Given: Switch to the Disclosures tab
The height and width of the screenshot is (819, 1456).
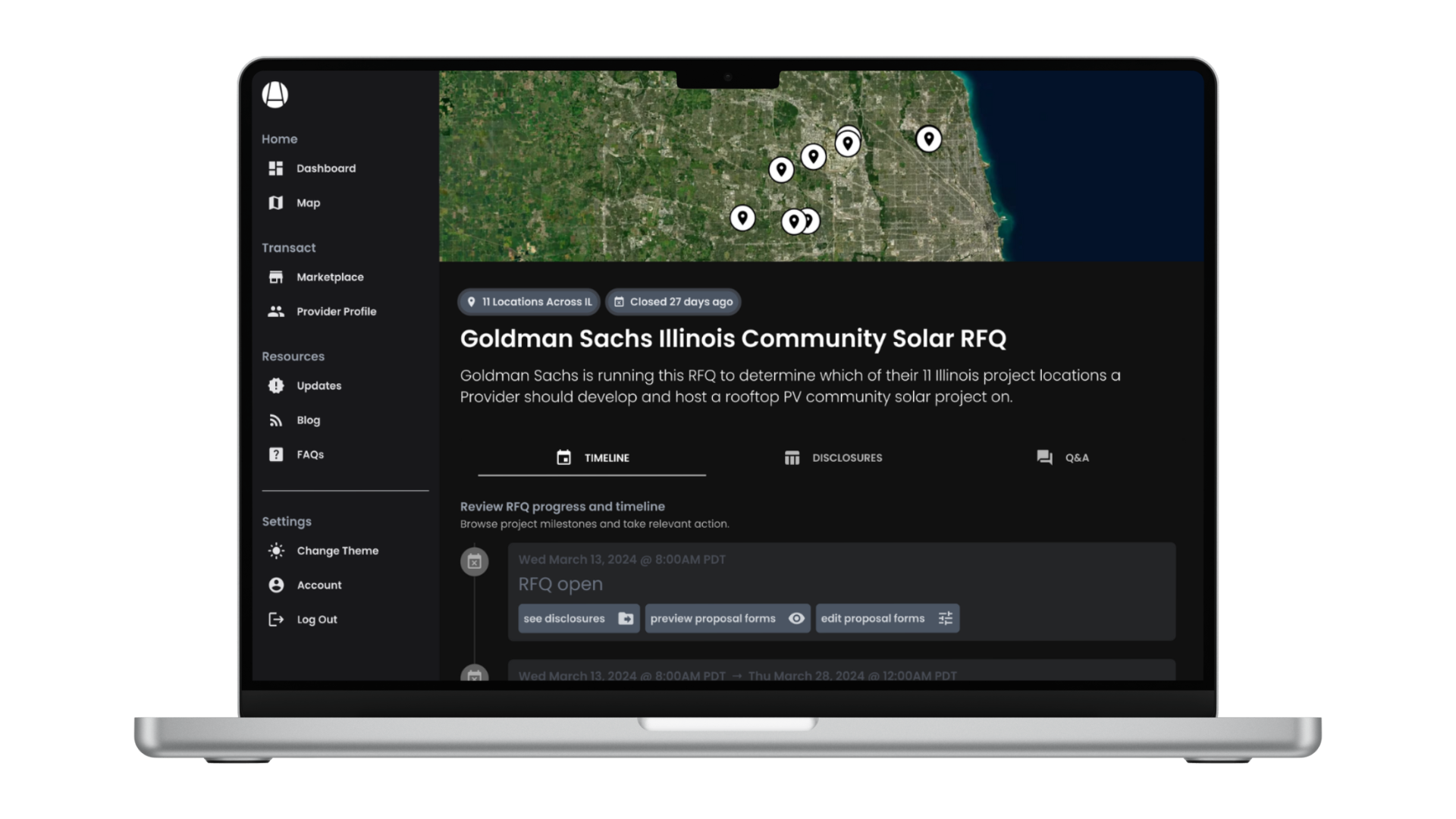Looking at the screenshot, I should pyautogui.click(x=833, y=458).
